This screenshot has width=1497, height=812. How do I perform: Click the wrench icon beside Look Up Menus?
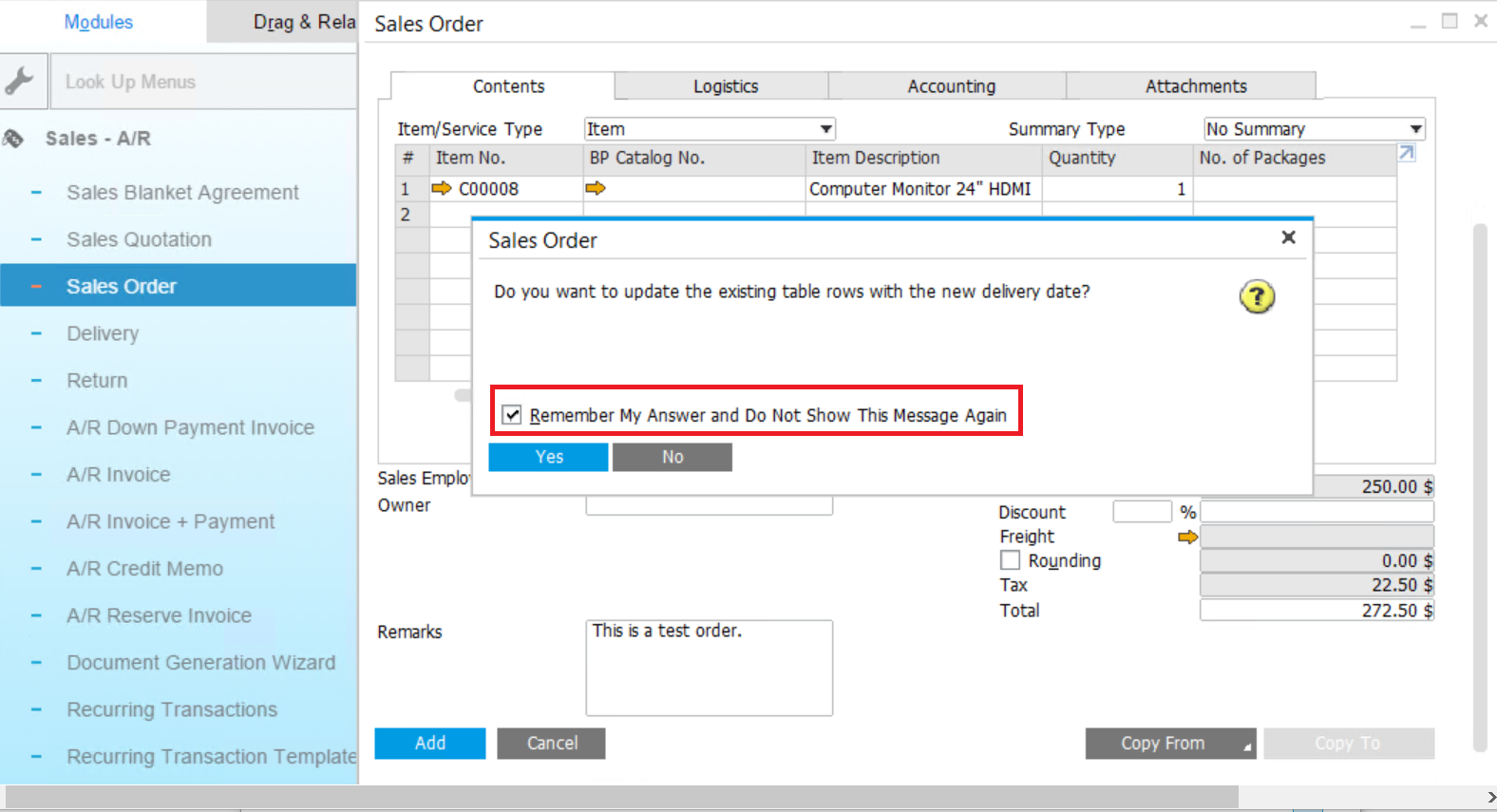point(20,82)
